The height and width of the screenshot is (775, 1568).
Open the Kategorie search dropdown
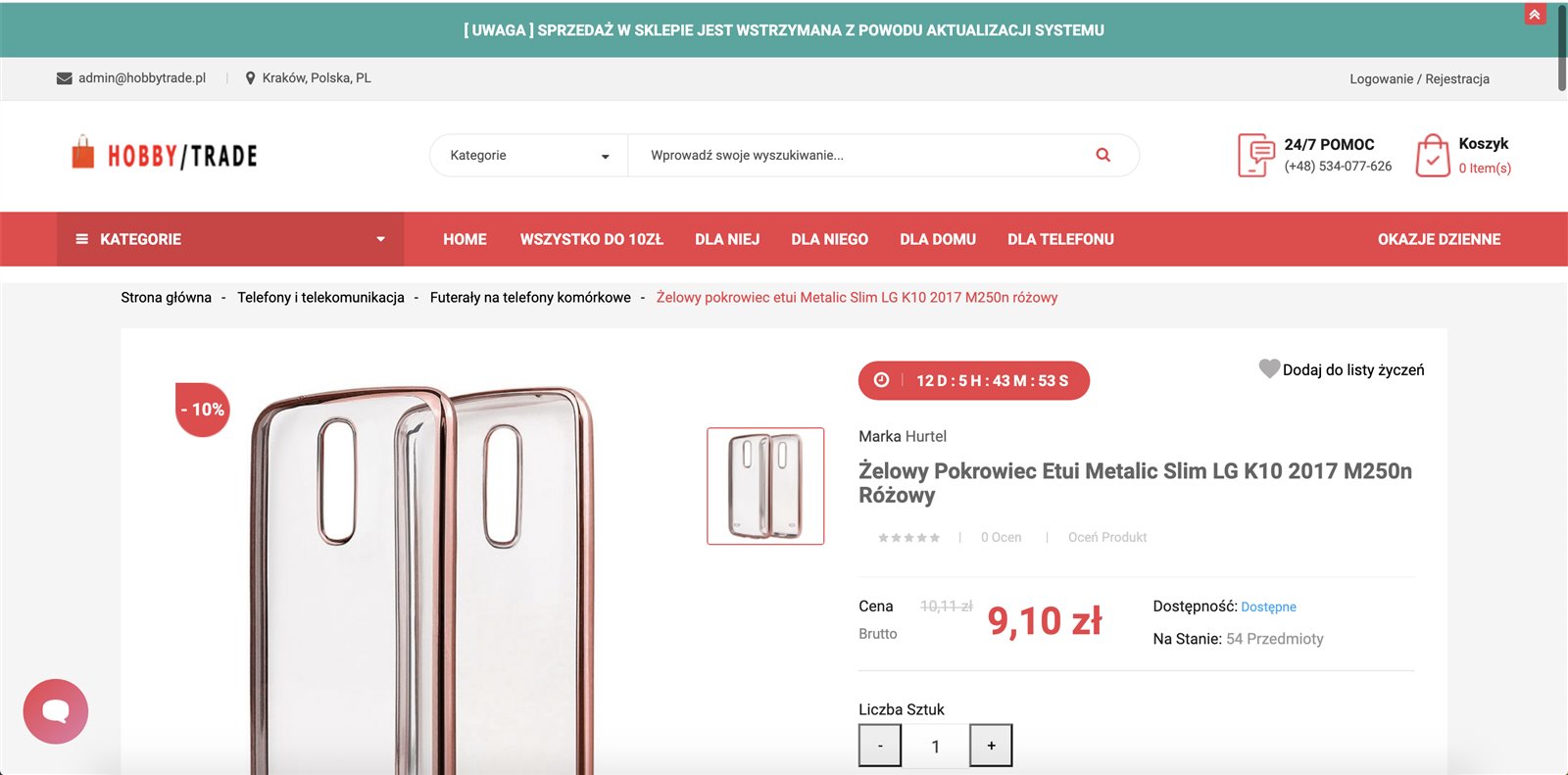[x=528, y=156]
